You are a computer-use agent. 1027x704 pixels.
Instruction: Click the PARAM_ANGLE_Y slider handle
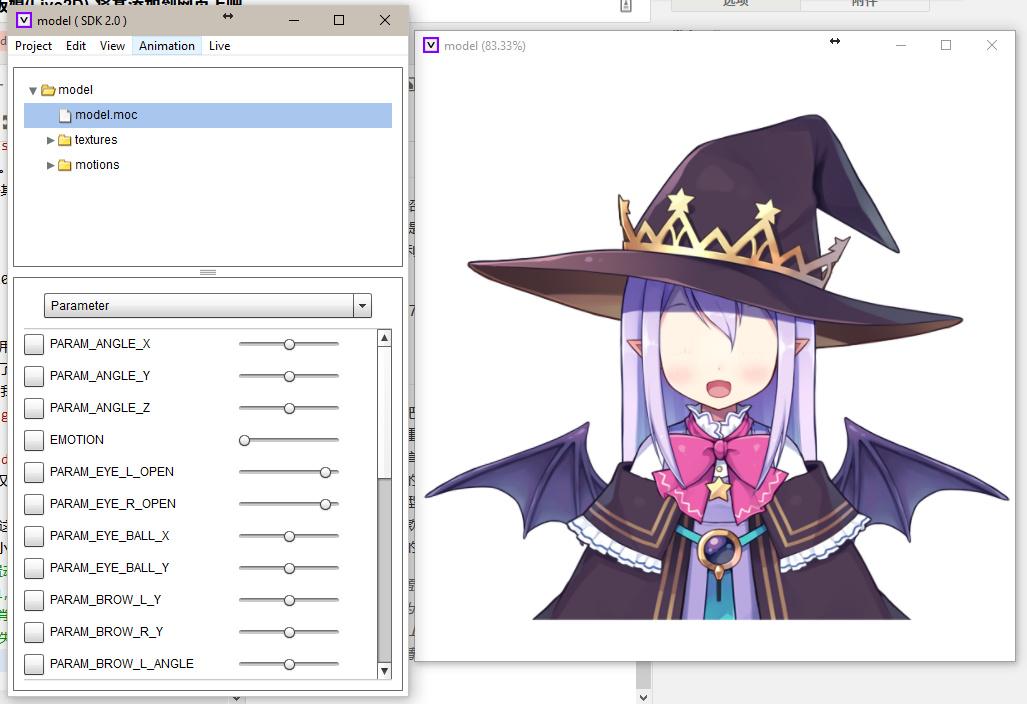pyautogui.click(x=289, y=377)
